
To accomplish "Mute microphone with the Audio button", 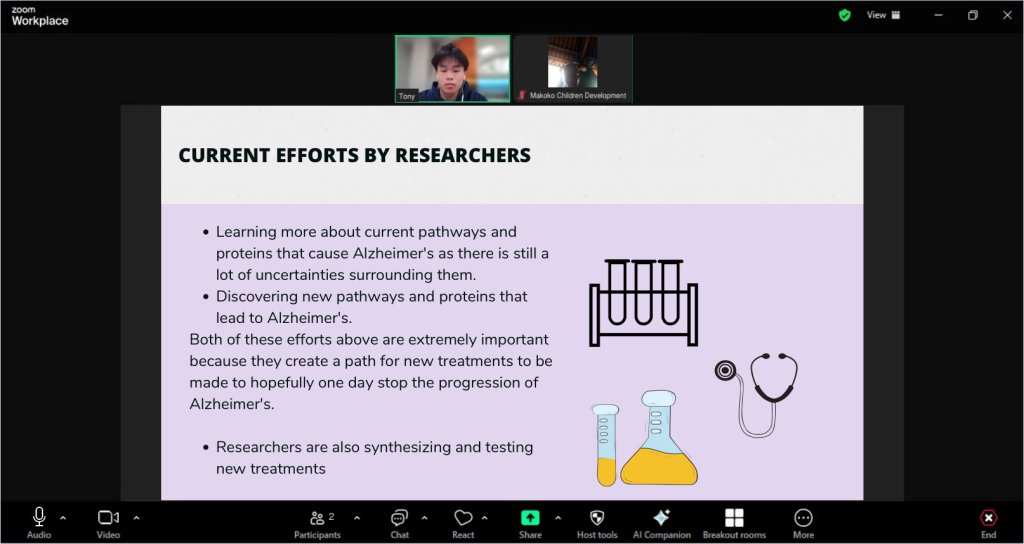I will [39, 524].
